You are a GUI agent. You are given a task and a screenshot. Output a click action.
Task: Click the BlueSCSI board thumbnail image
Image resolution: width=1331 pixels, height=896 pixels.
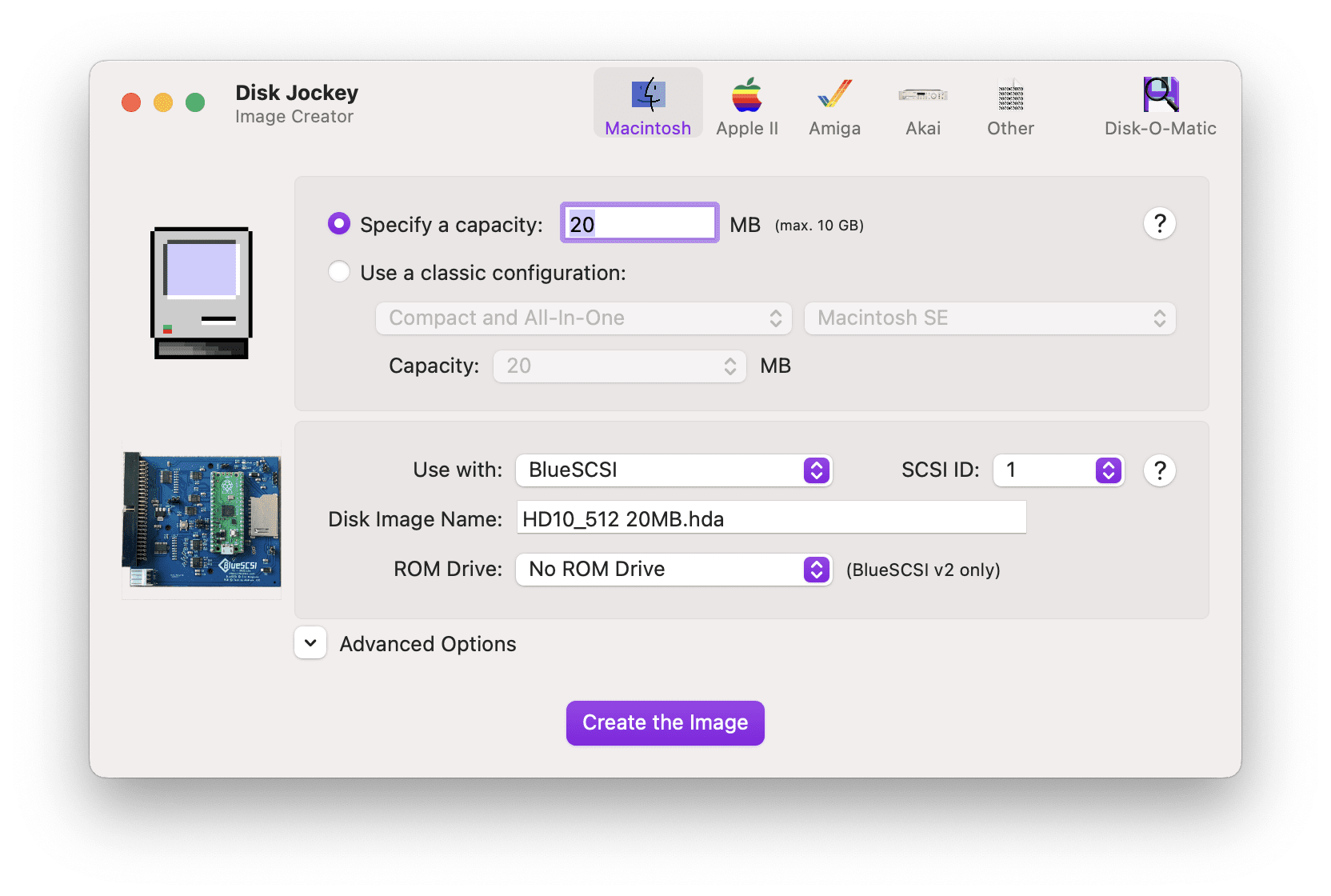[202, 520]
